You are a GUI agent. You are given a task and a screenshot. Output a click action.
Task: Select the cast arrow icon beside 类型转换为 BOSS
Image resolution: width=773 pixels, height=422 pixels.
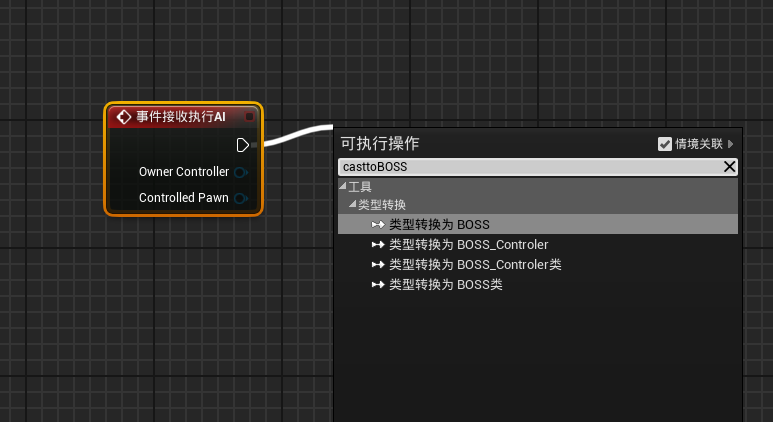378,225
